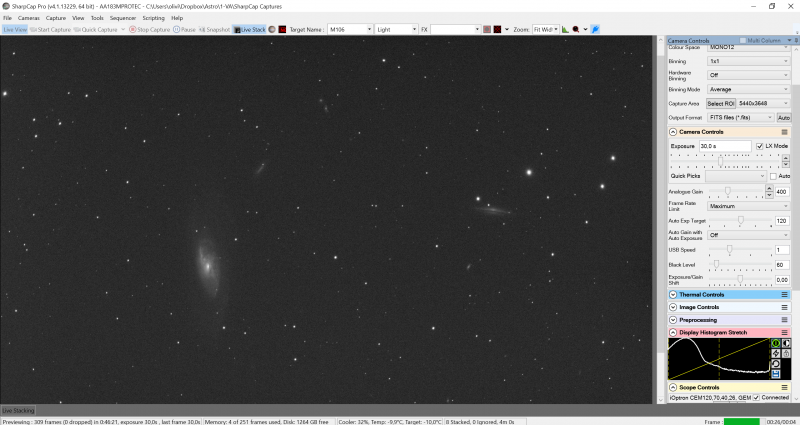
Task: Click the black-white contrast histogram icon
Action: [x=786, y=343]
